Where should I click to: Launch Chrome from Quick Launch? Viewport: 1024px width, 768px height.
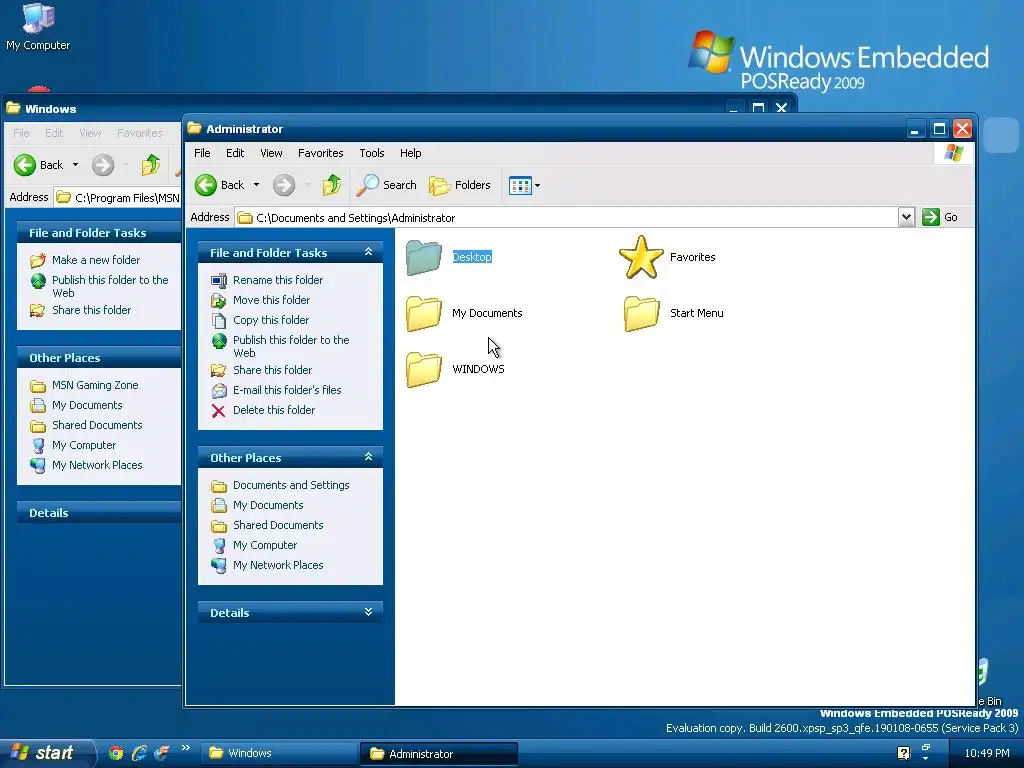click(x=116, y=753)
